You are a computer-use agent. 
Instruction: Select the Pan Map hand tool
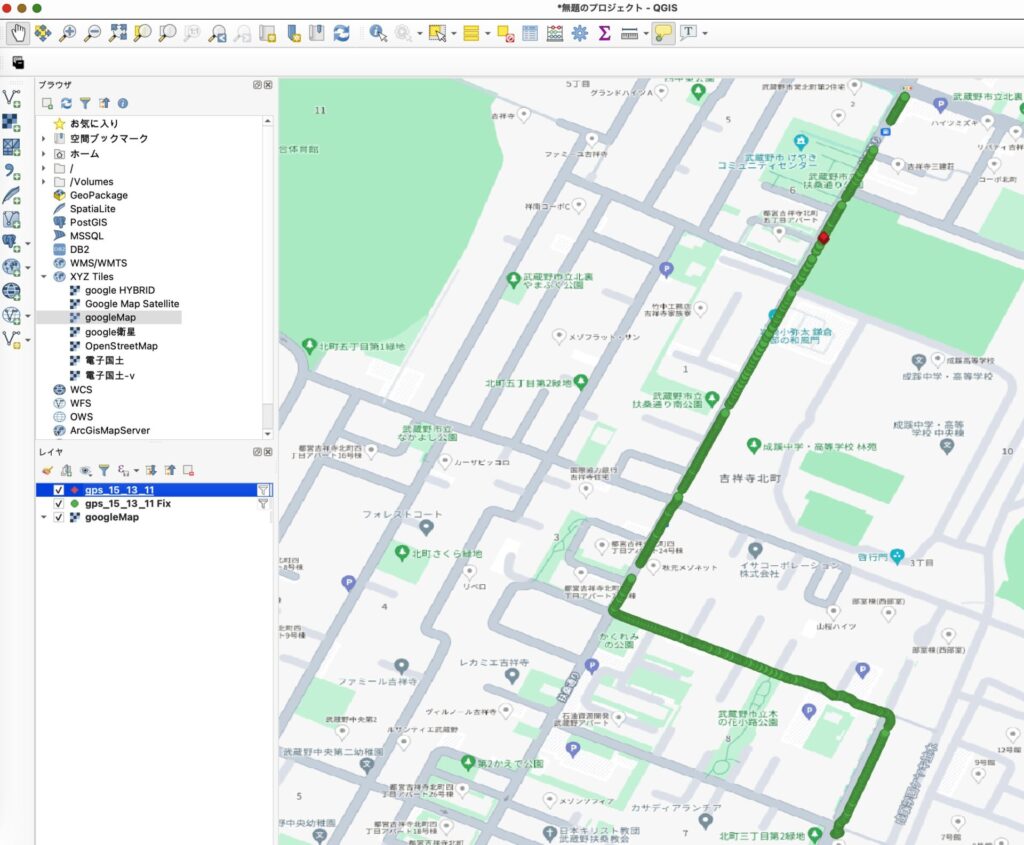point(18,33)
